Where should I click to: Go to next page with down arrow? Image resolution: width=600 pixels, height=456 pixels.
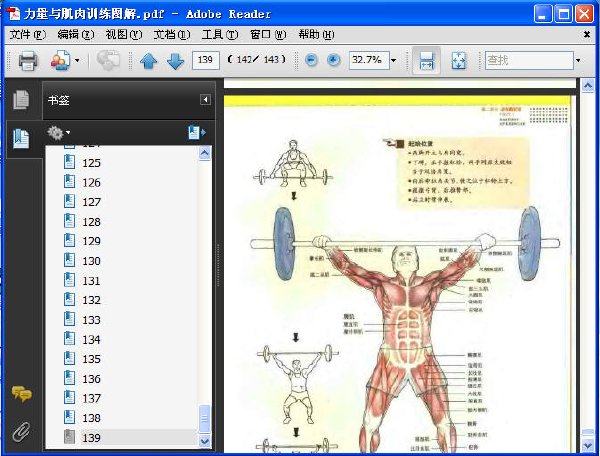tap(176, 60)
